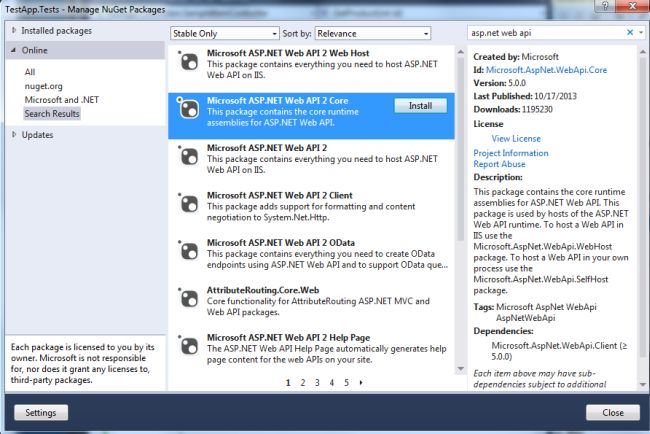Open the Stable Only dropdown
The width and height of the screenshot is (650, 434).
point(224,34)
